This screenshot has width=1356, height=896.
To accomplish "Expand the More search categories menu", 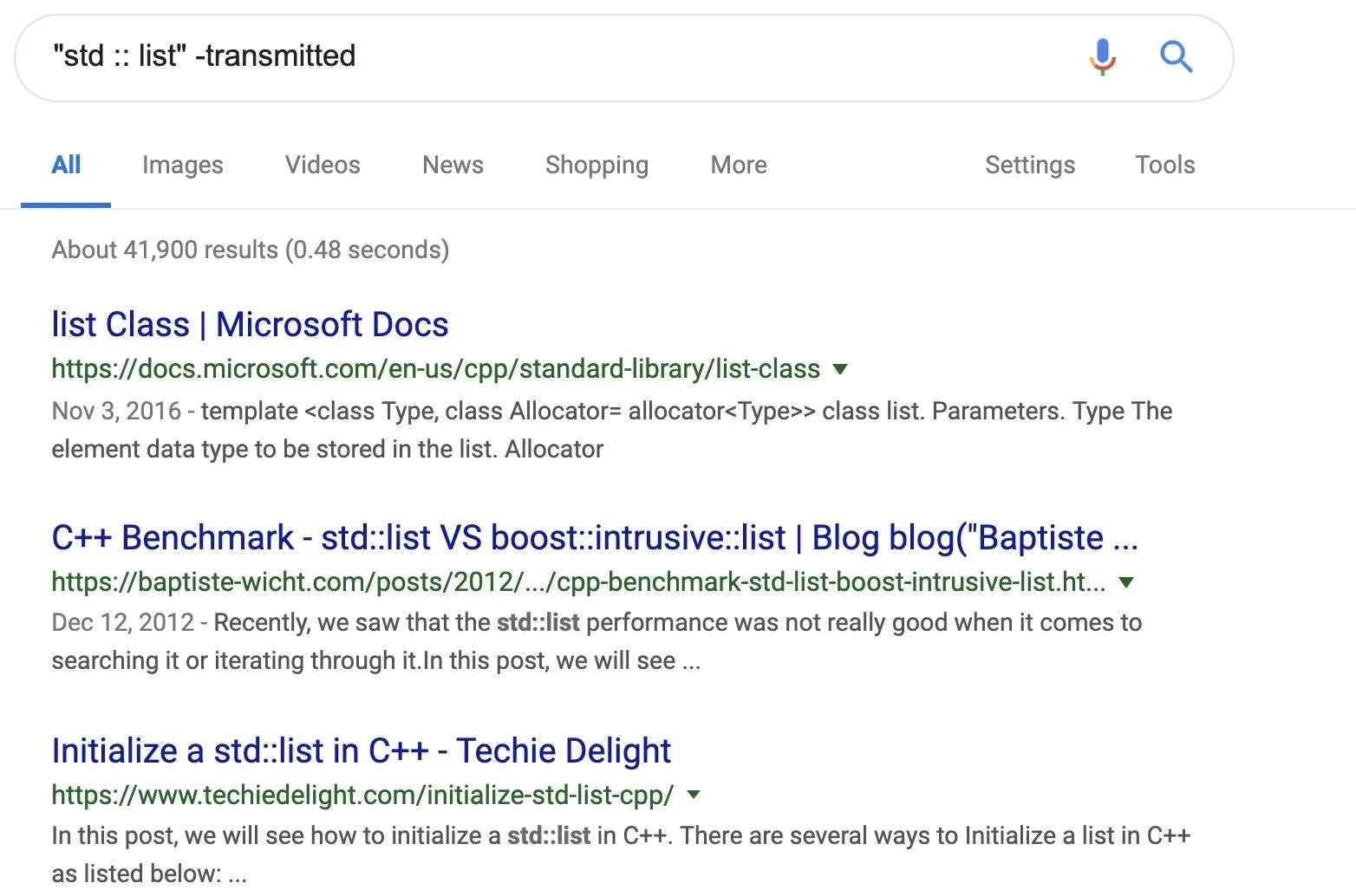I will [x=739, y=165].
